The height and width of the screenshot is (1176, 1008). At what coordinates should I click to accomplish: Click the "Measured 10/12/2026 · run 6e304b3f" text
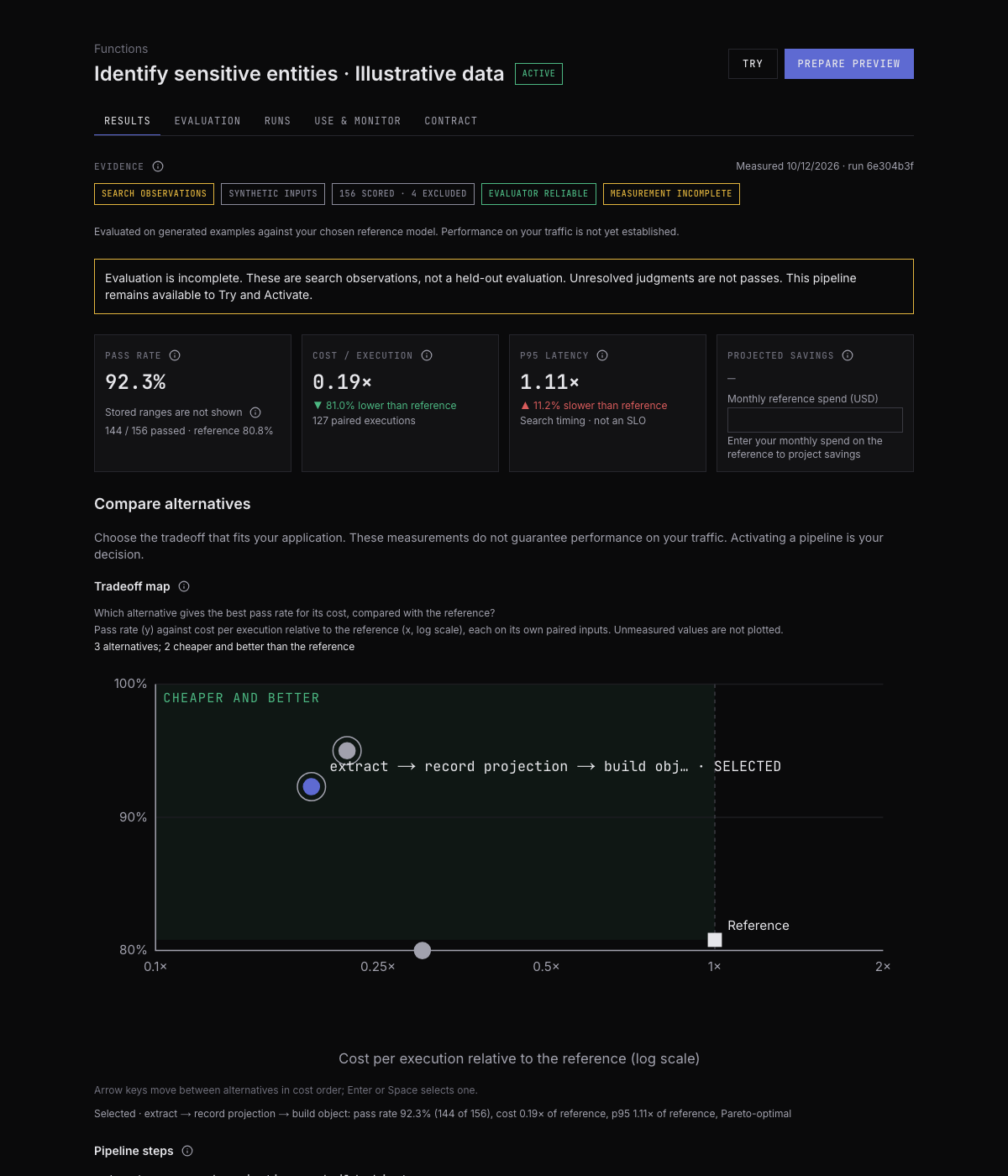(825, 166)
